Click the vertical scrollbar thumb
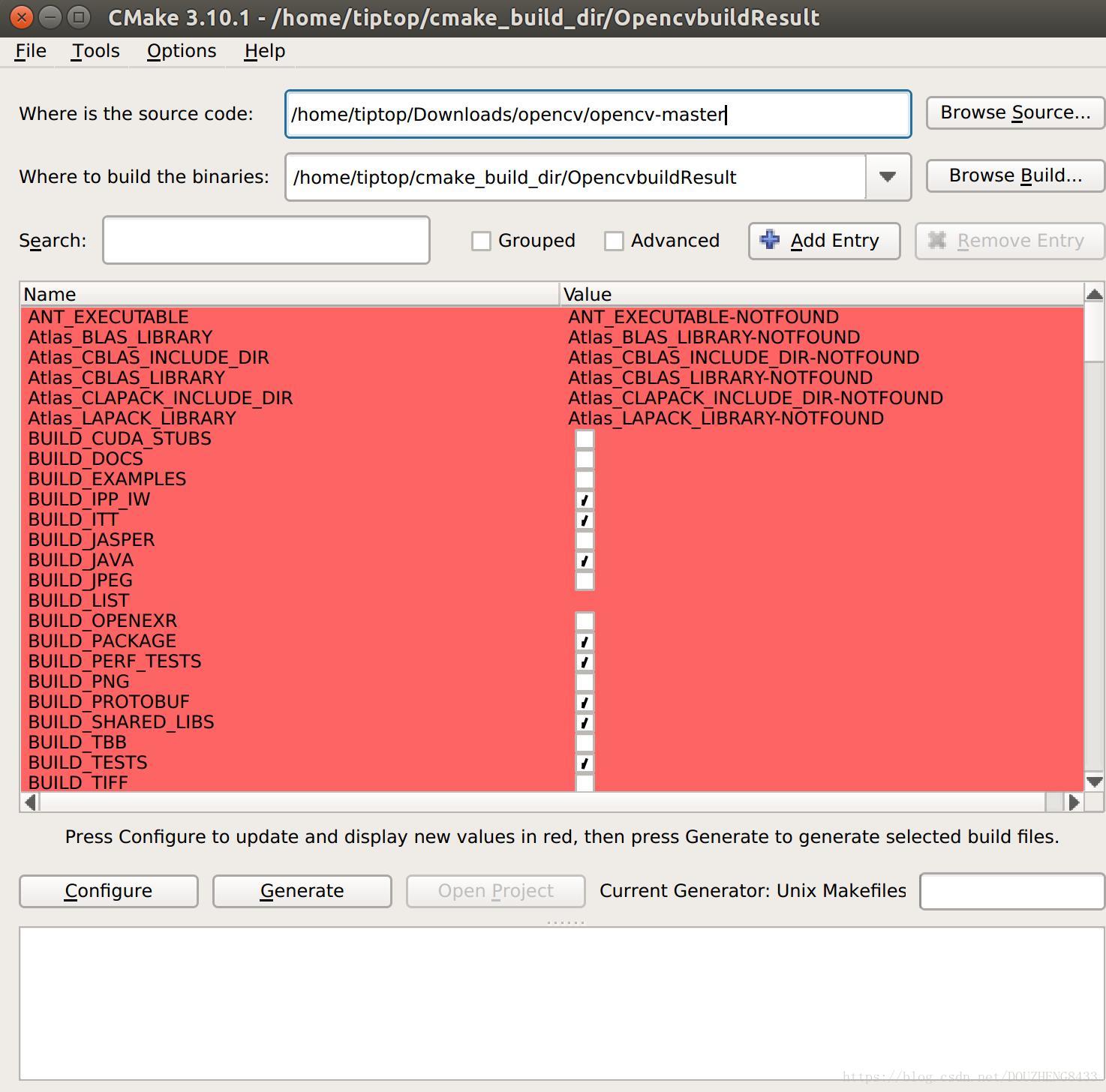Screen dimensions: 1106x1092 (1094, 331)
